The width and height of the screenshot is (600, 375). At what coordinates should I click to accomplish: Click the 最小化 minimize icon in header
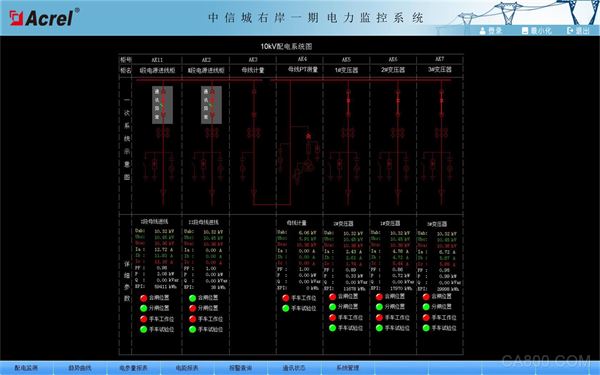pos(525,31)
